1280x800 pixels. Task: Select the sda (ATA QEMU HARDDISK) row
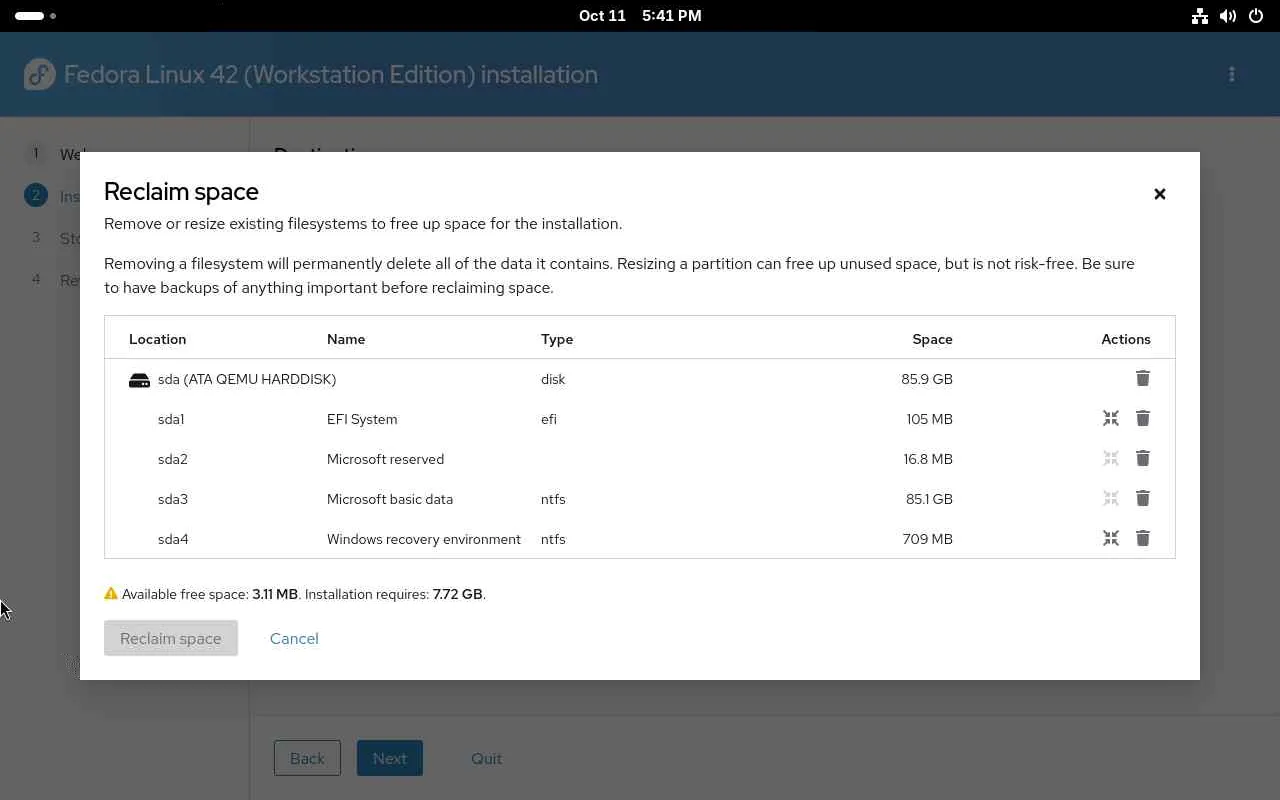point(640,379)
